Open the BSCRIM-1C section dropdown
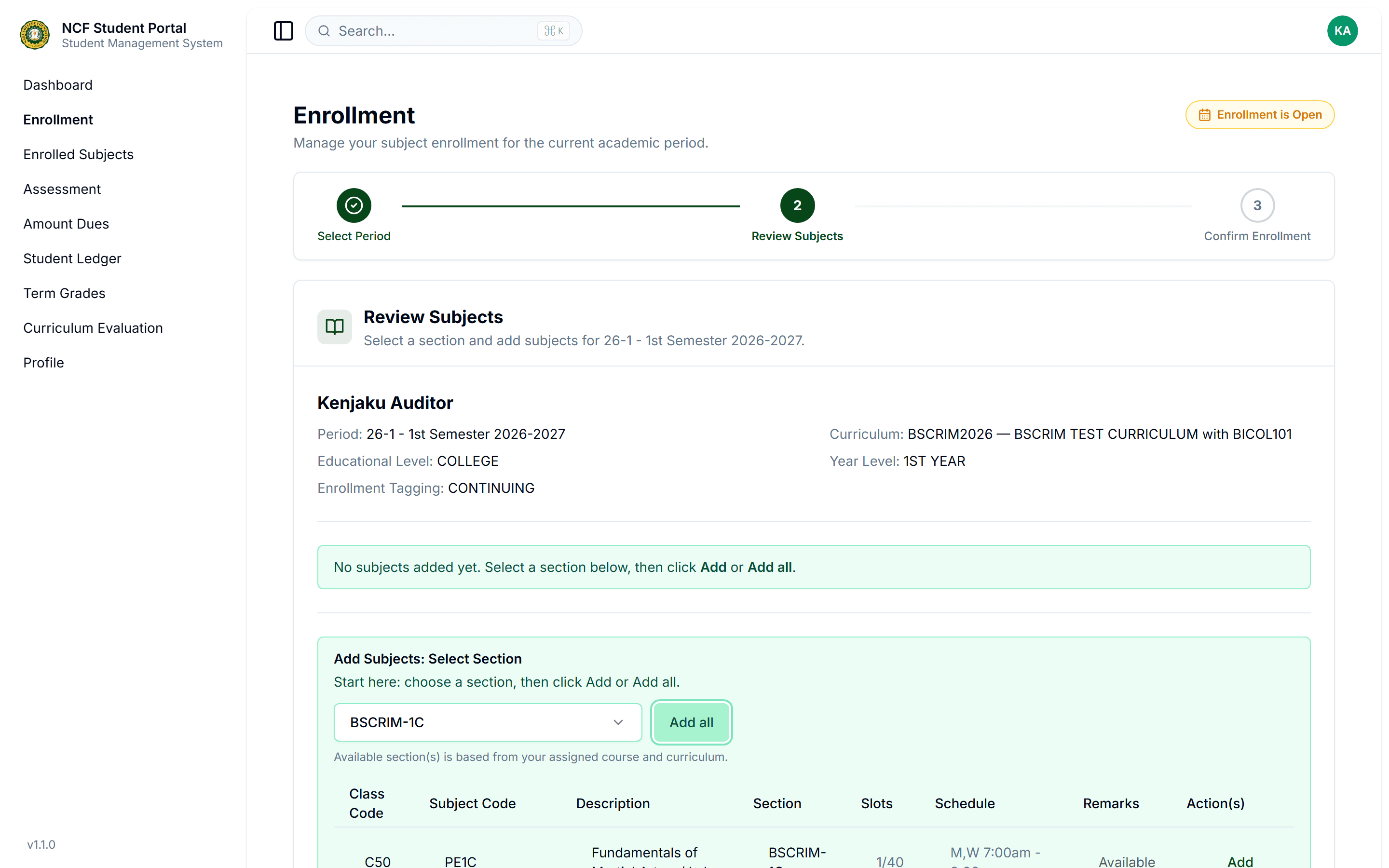1389x868 pixels. pyautogui.click(x=487, y=722)
